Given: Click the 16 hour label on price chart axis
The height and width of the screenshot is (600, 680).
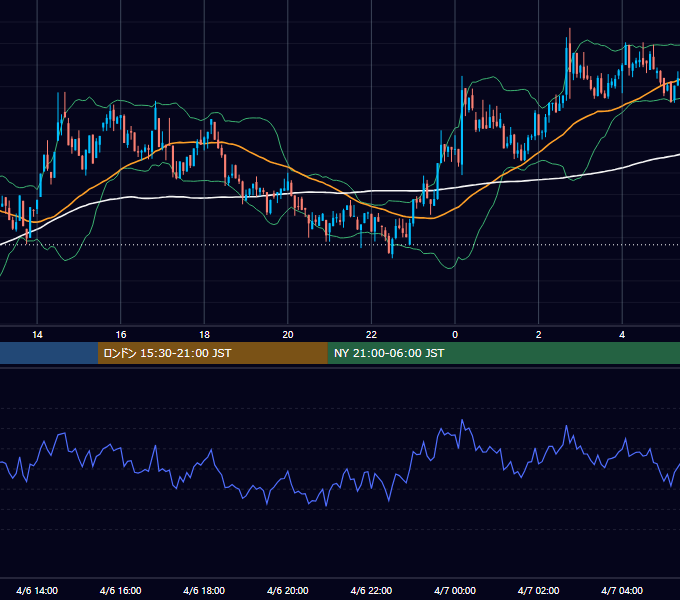Looking at the screenshot, I should tap(121, 335).
